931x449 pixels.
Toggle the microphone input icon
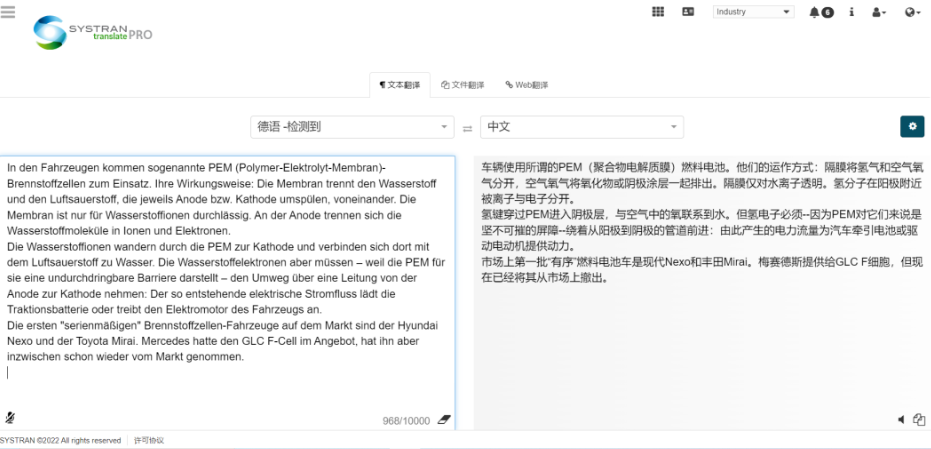10,418
